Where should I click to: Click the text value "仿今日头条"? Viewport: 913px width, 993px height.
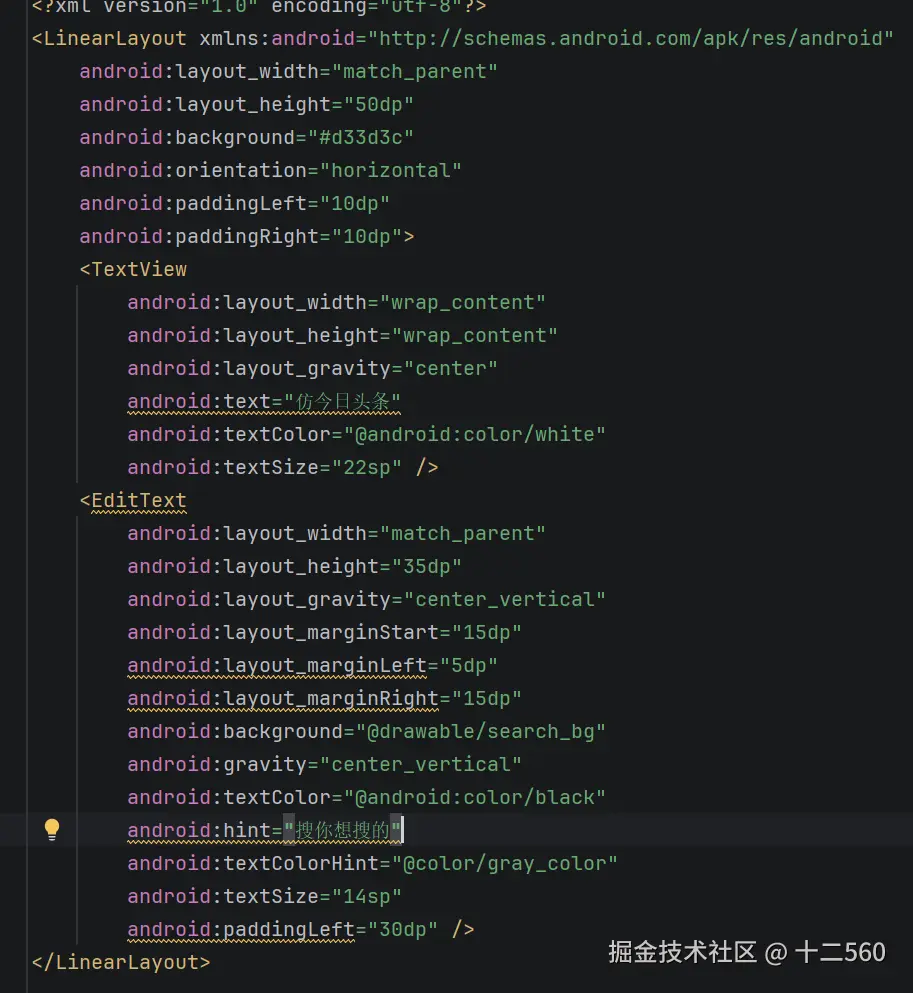point(342,401)
